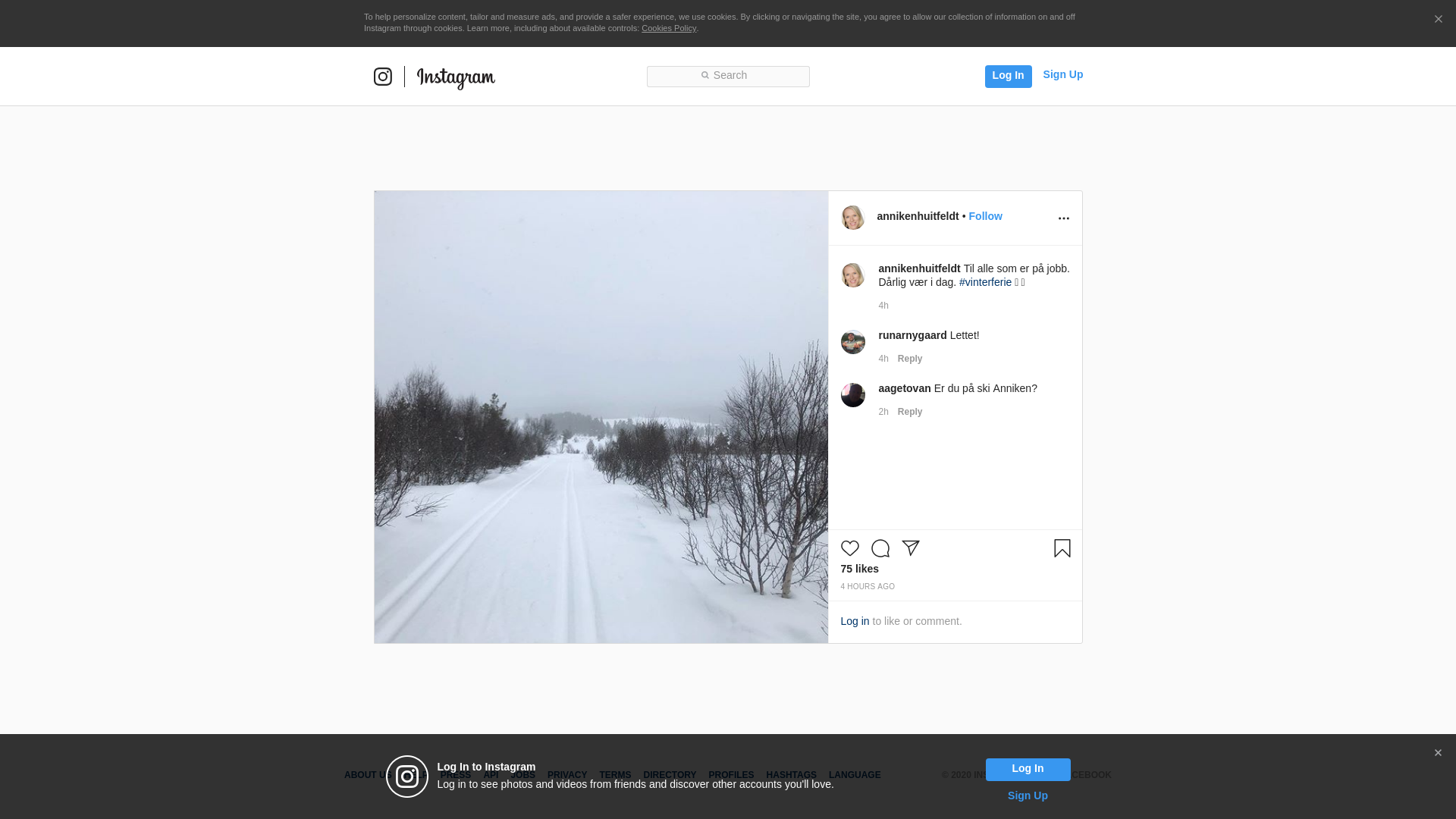Click into the Search field
Screen dimensions: 1456x819
tap(728, 76)
